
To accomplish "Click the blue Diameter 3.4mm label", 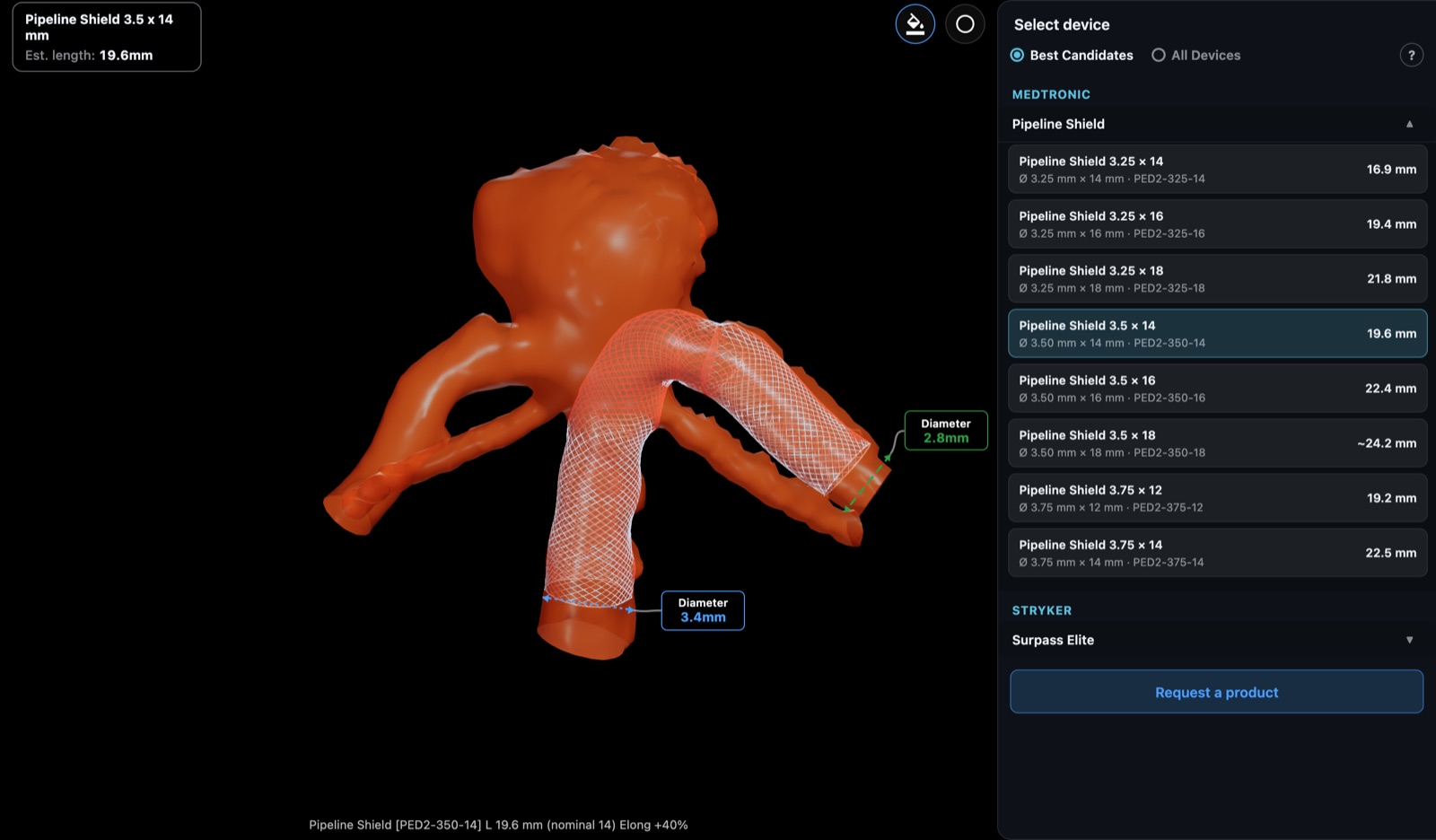I will click(x=703, y=610).
